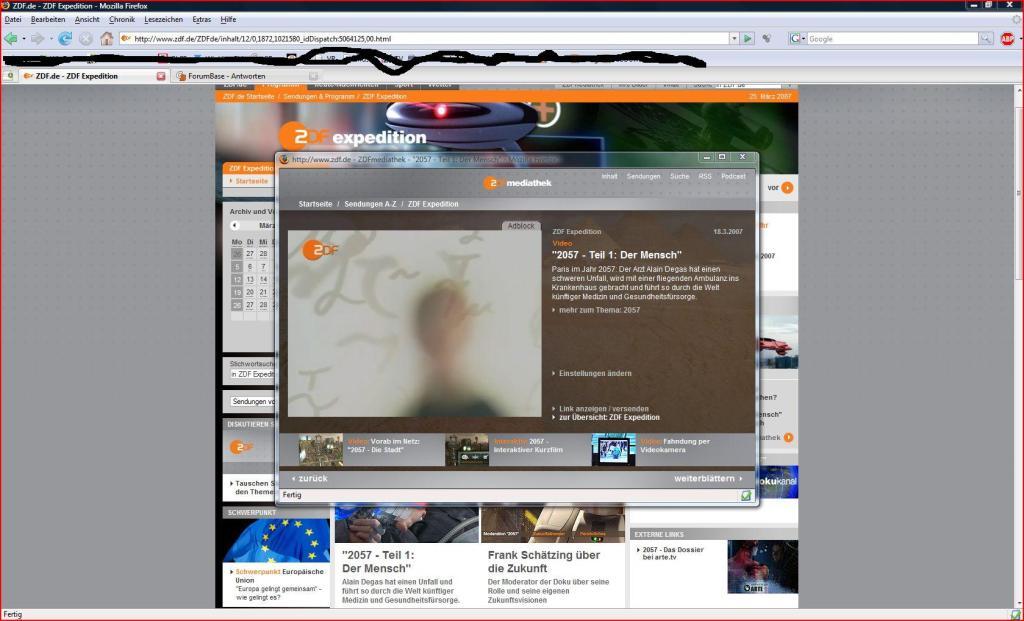Open the Chronik menu

click(121, 20)
